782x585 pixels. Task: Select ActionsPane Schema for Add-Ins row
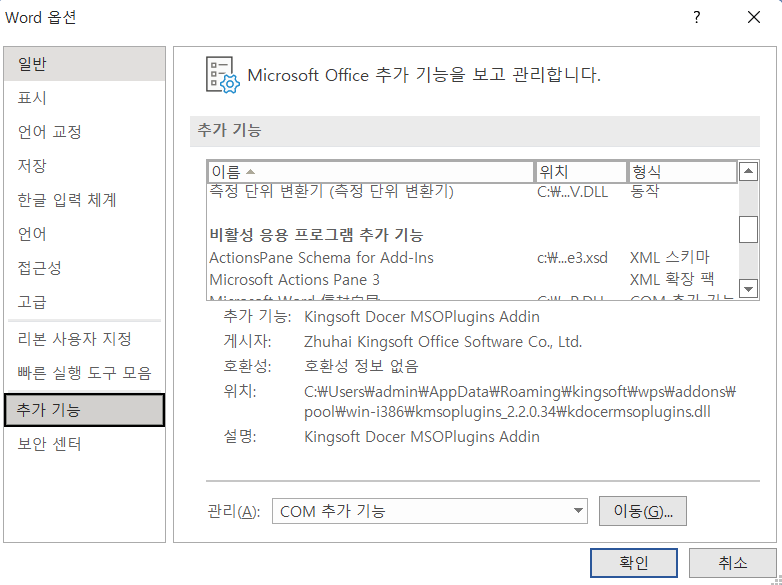pos(472,258)
